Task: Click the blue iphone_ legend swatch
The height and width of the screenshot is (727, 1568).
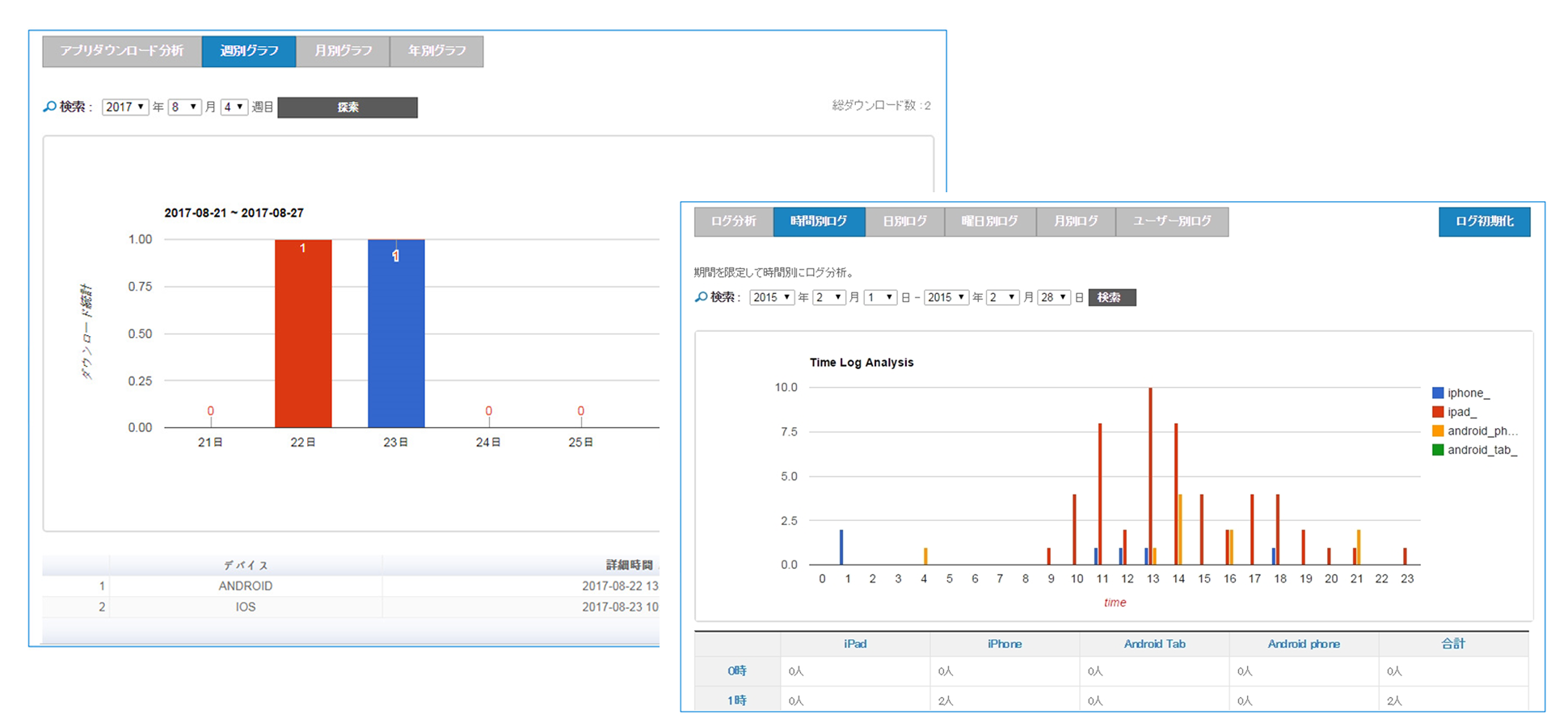Action: 1438,393
